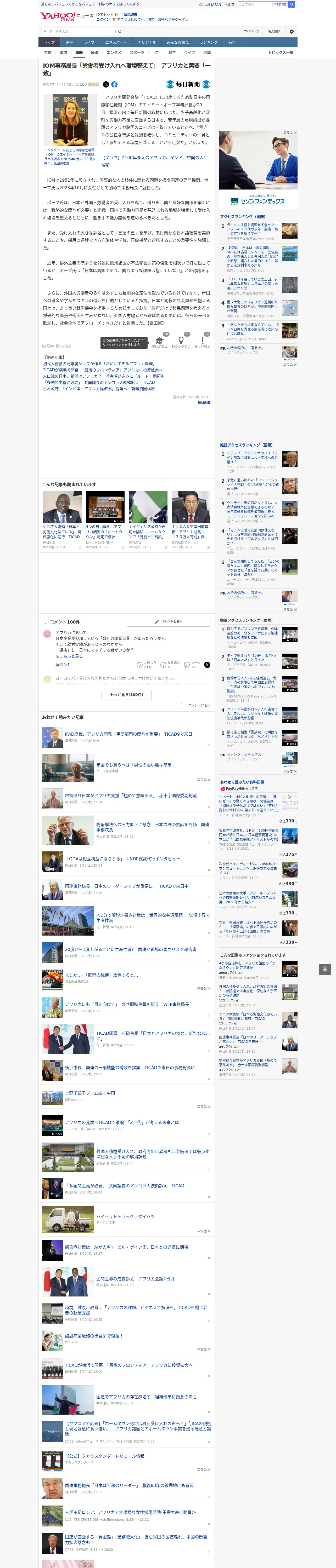Click the コメントを書く button
Screen dimensions: 336x1568
(168, 621)
